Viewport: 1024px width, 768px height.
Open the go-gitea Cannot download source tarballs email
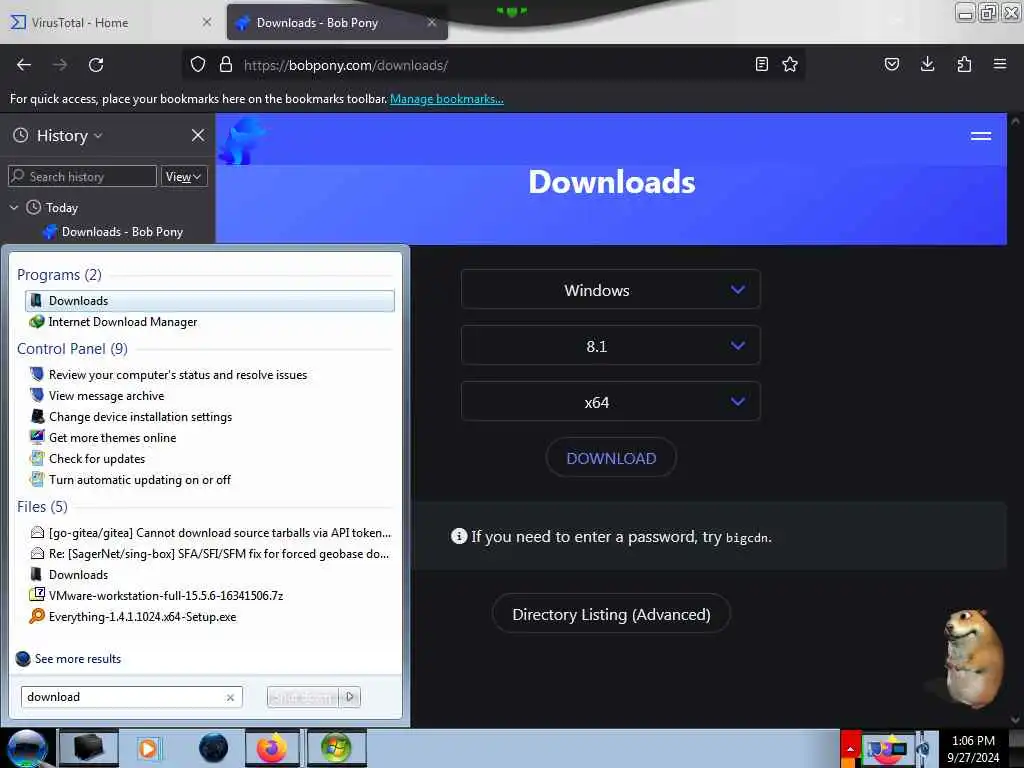pyautogui.click(x=210, y=533)
